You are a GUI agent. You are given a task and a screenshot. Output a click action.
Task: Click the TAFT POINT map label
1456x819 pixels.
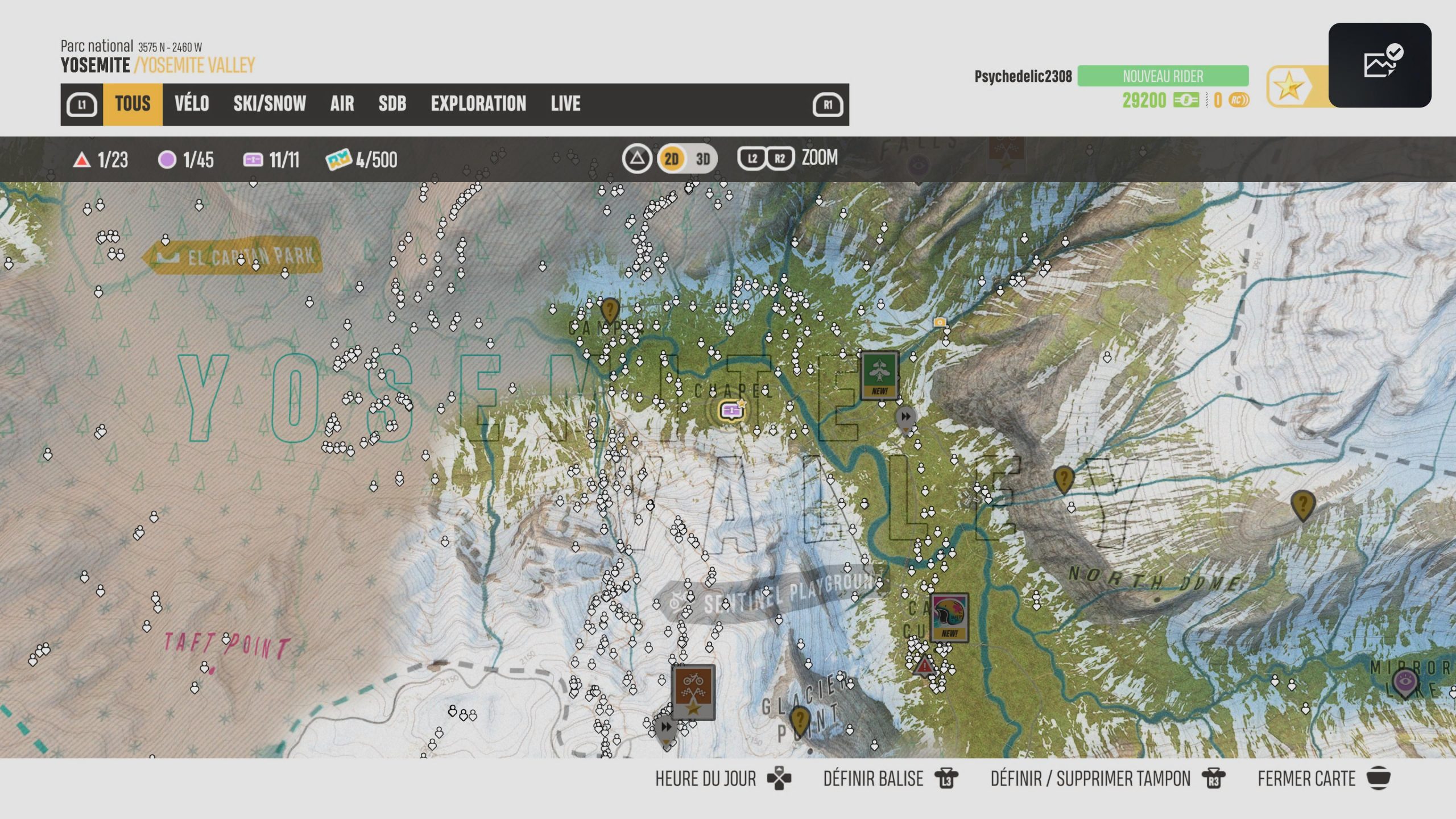tap(227, 646)
